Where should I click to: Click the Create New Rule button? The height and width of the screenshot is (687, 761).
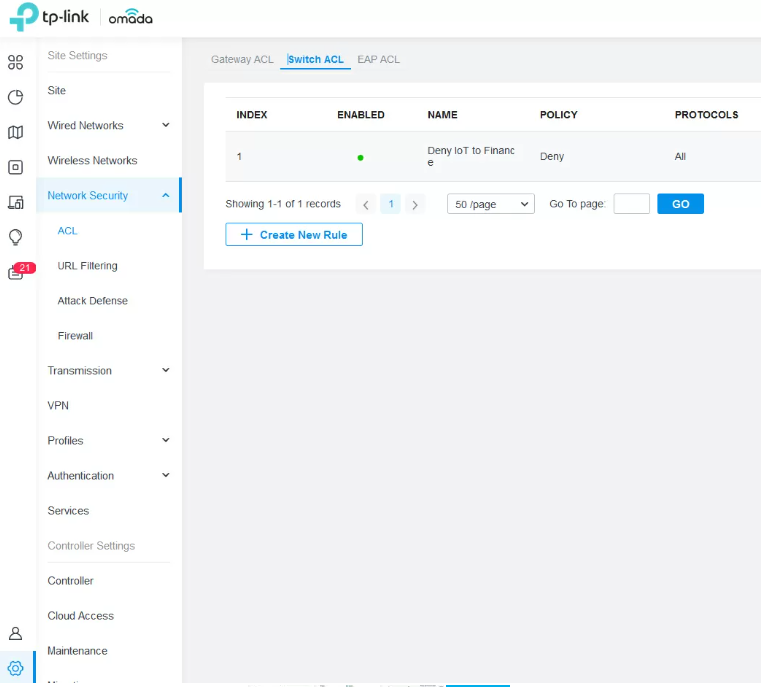pyautogui.click(x=294, y=235)
